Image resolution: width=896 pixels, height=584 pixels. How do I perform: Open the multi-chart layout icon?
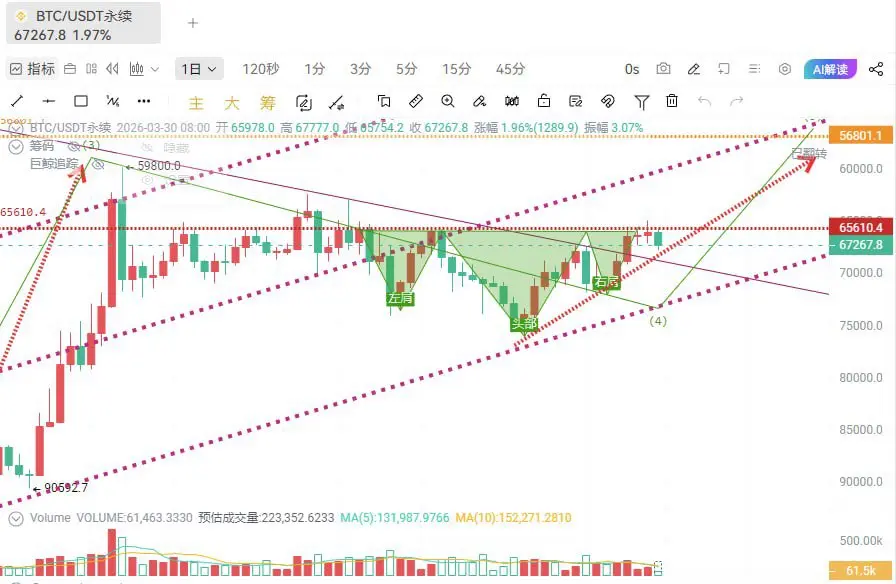tap(91, 69)
